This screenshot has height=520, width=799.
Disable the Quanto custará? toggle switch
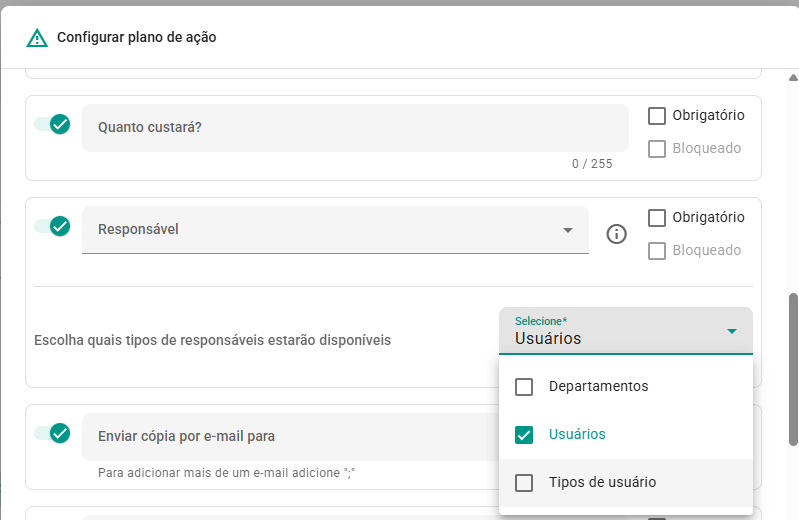point(52,124)
